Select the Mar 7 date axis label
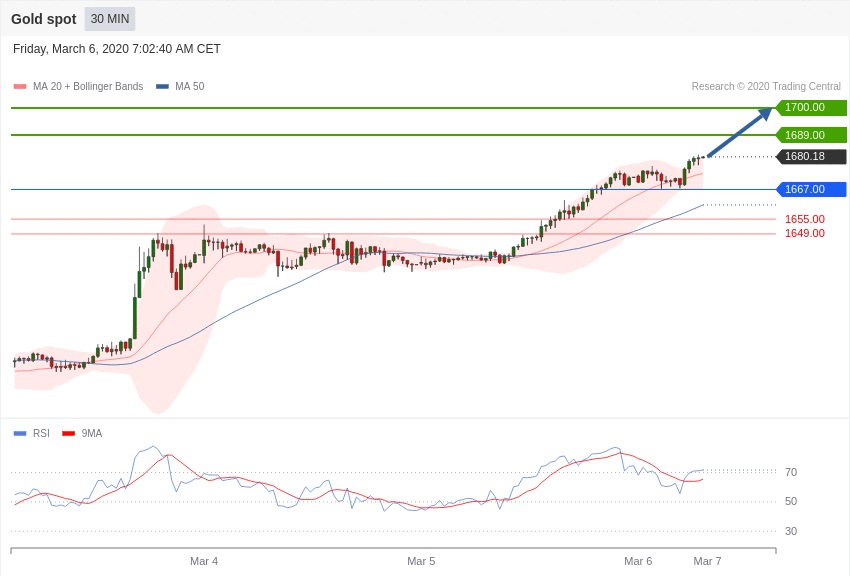This screenshot has height=576, width=850. 707,561
